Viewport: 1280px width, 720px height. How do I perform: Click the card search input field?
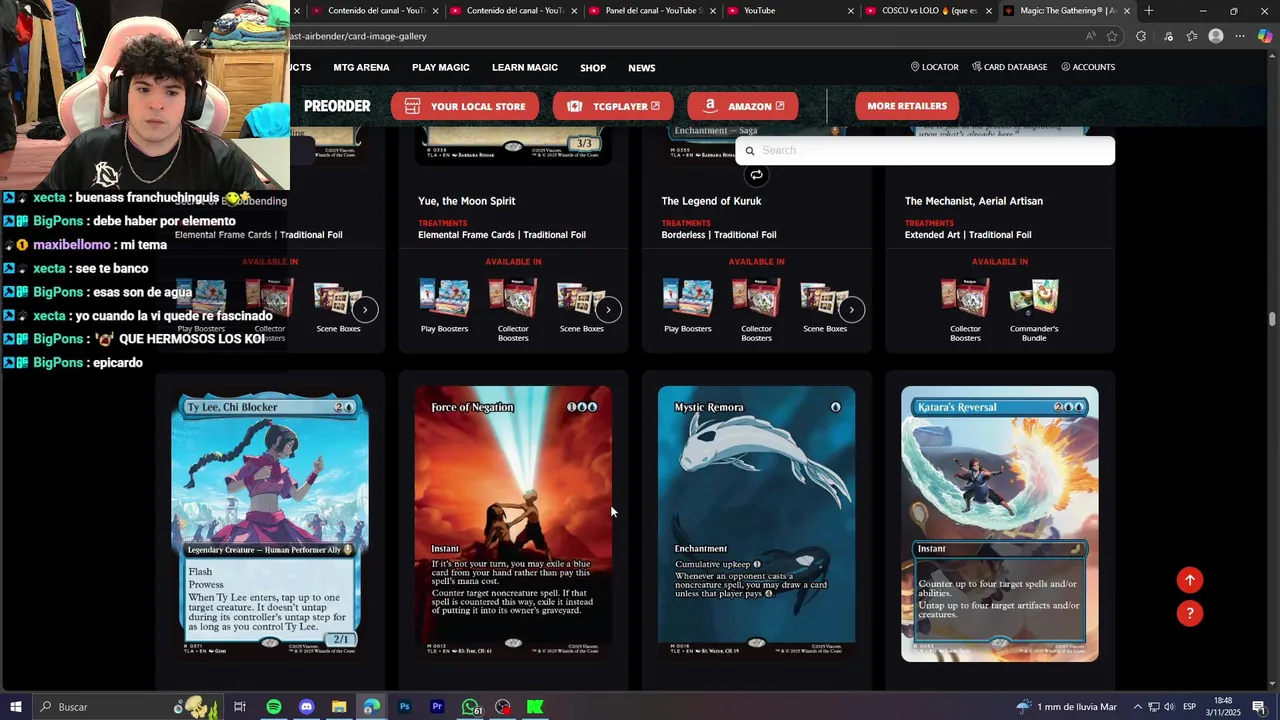click(x=925, y=151)
